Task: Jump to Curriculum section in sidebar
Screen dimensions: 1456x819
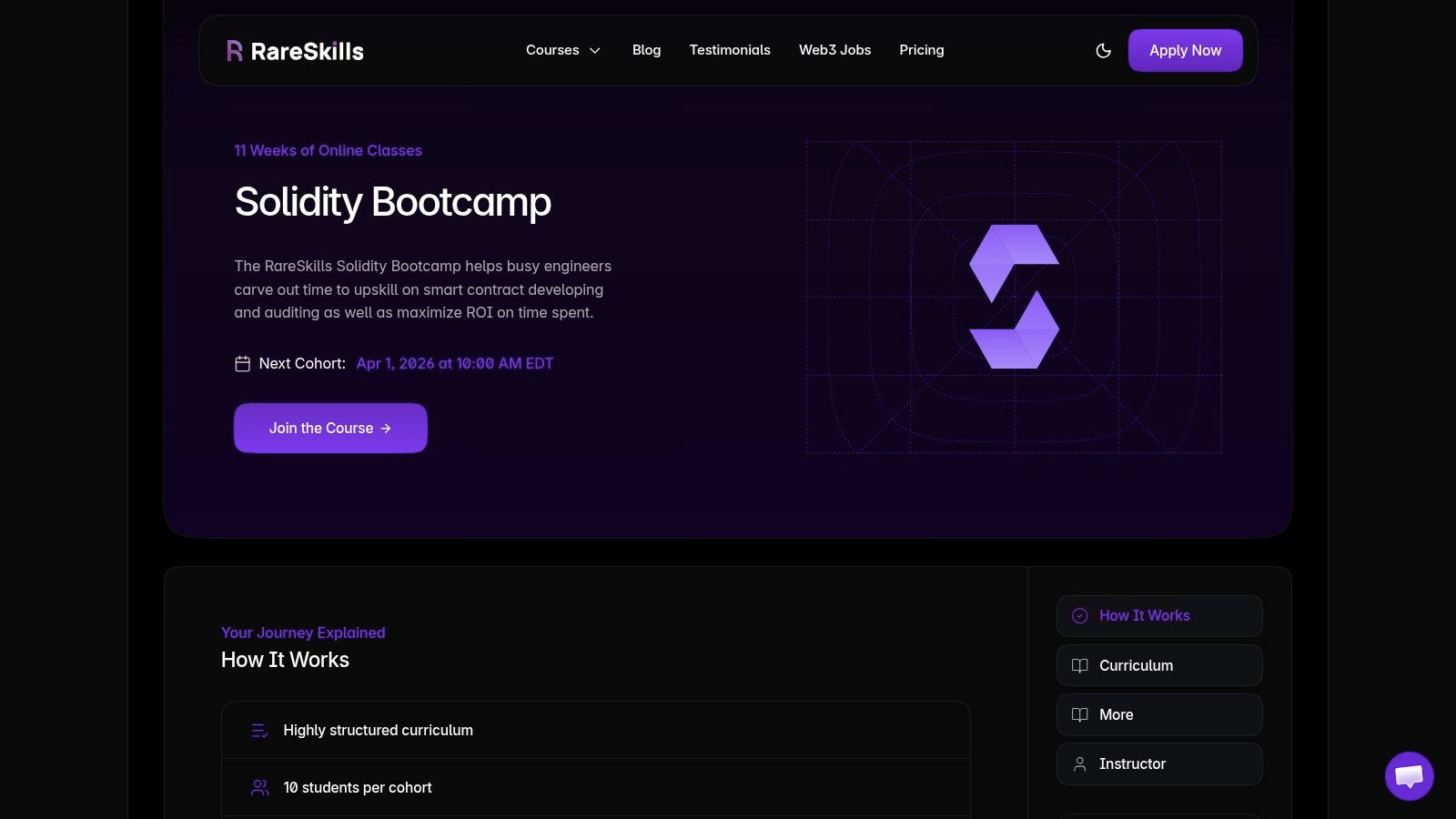Action: [1159, 665]
